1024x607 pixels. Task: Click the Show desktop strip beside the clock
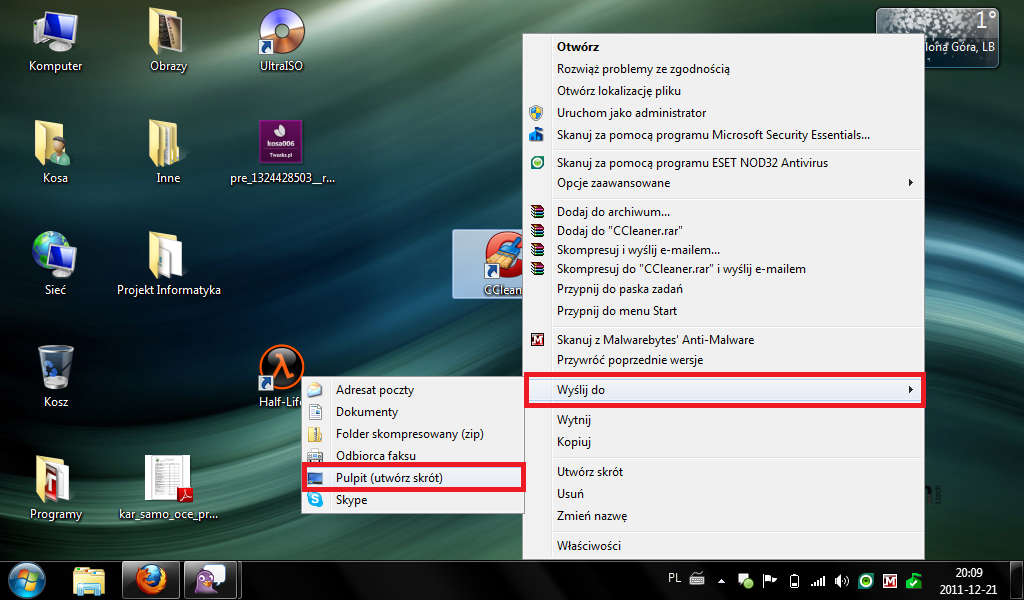[x=1016, y=580]
